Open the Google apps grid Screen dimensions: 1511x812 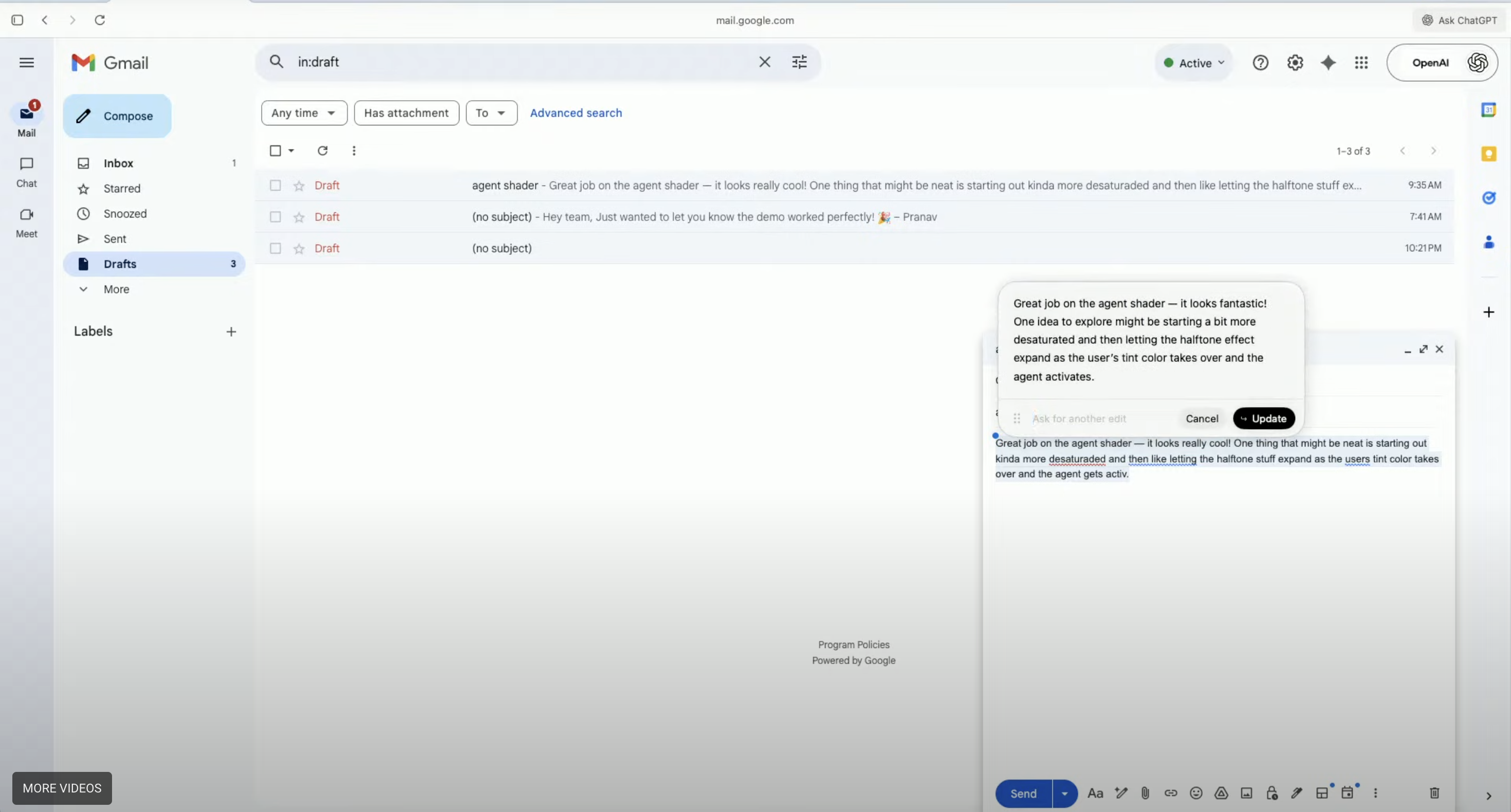coord(1361,63)
